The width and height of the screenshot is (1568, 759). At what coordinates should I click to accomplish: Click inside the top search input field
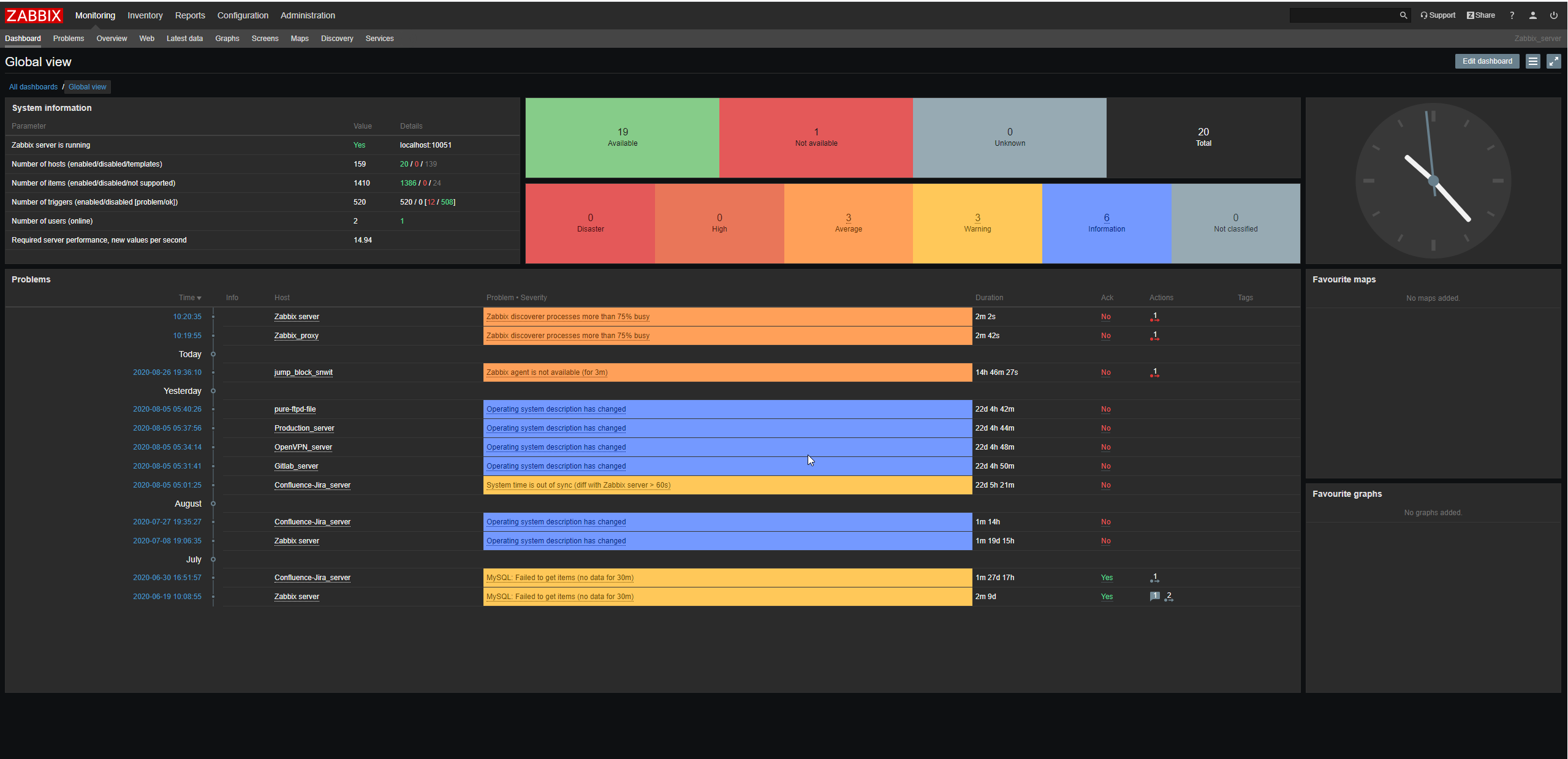[1342, 15]
